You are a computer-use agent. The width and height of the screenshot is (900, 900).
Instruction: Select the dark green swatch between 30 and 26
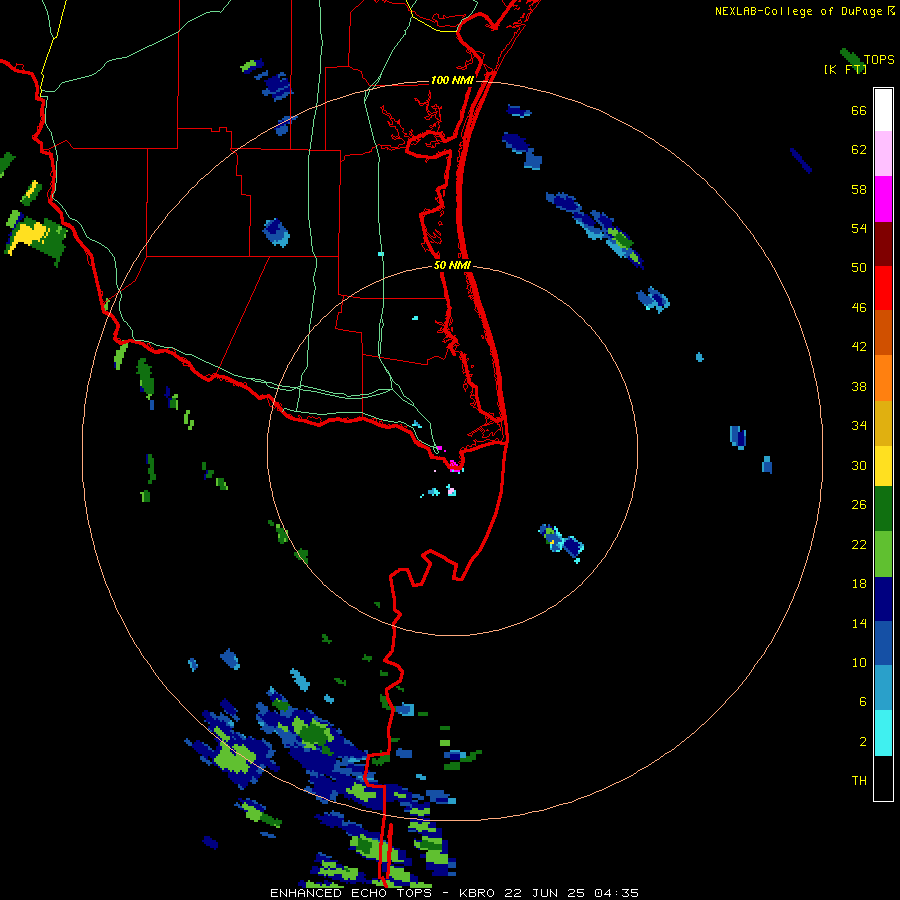click(883, 509)
